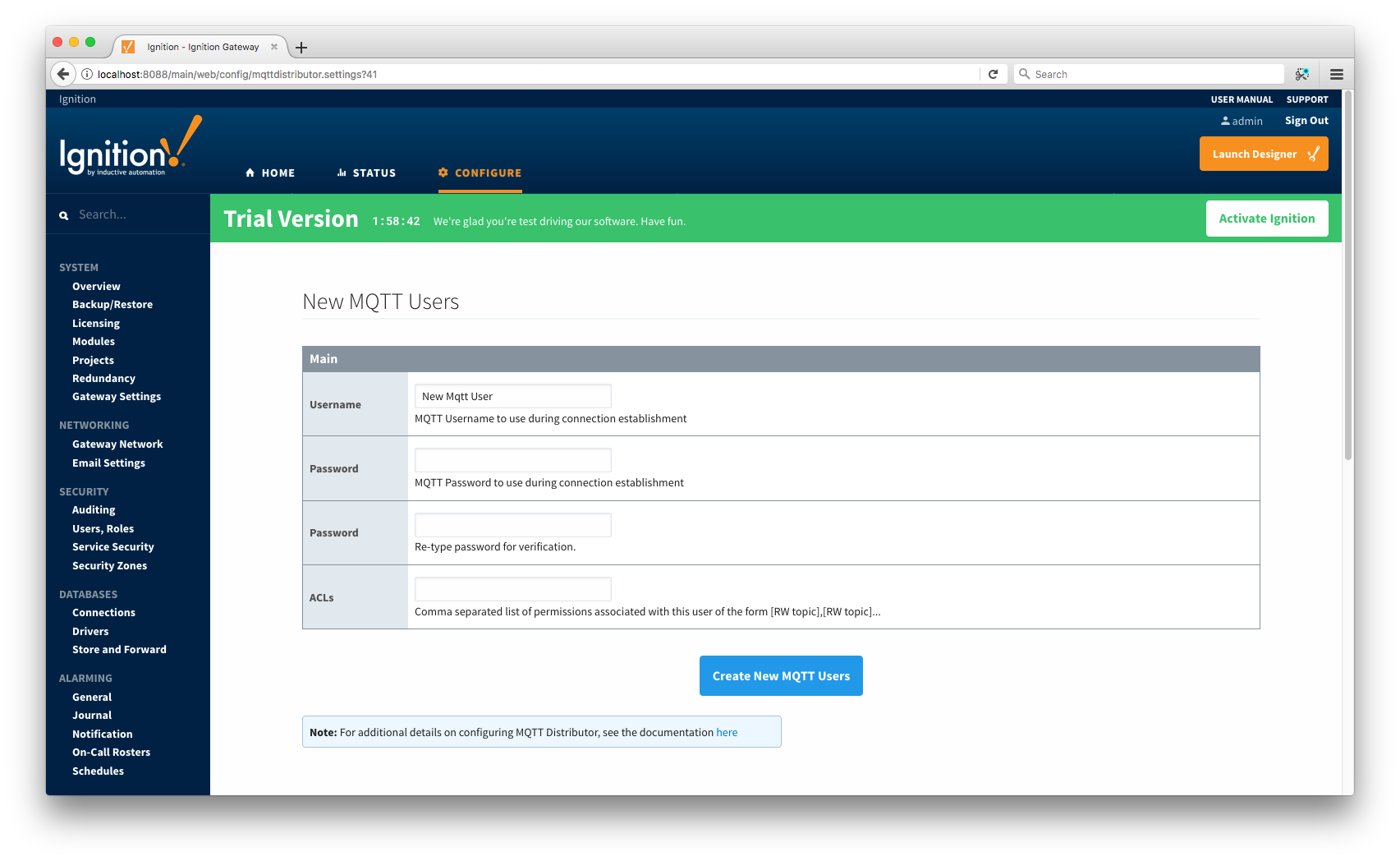
Task: Click the Ignition logo
Action: tap(130, 146)
